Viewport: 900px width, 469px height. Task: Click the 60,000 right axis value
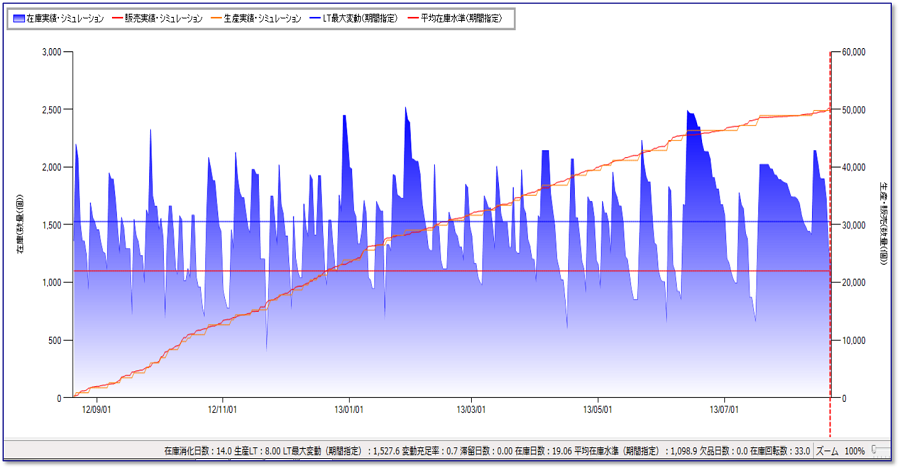point(851,52)
